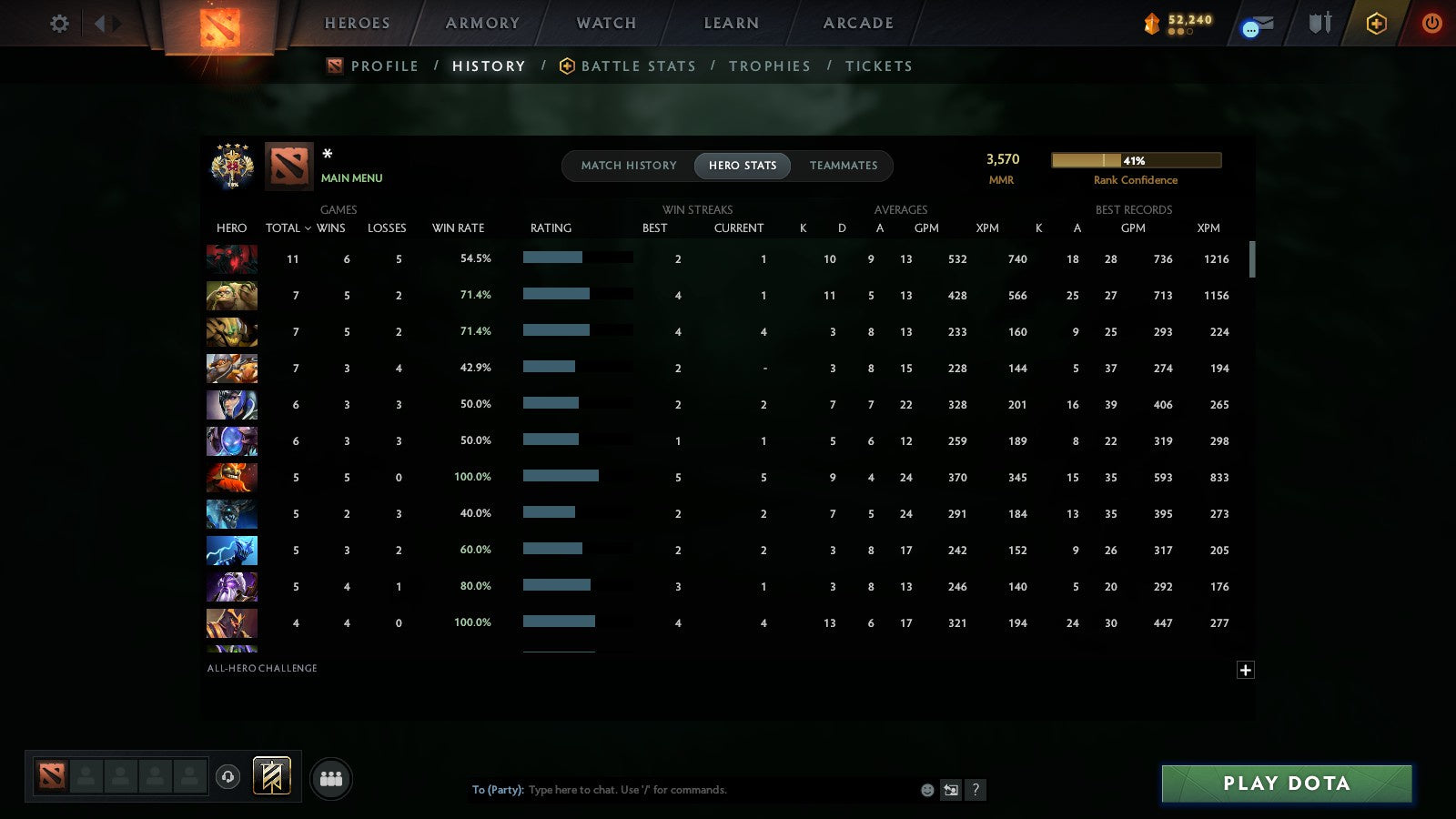The width and height of the screenshot is (1456, 819).
Task: Open Dota Plus via the gold hexagon icon
Action: pos(1374,25)
